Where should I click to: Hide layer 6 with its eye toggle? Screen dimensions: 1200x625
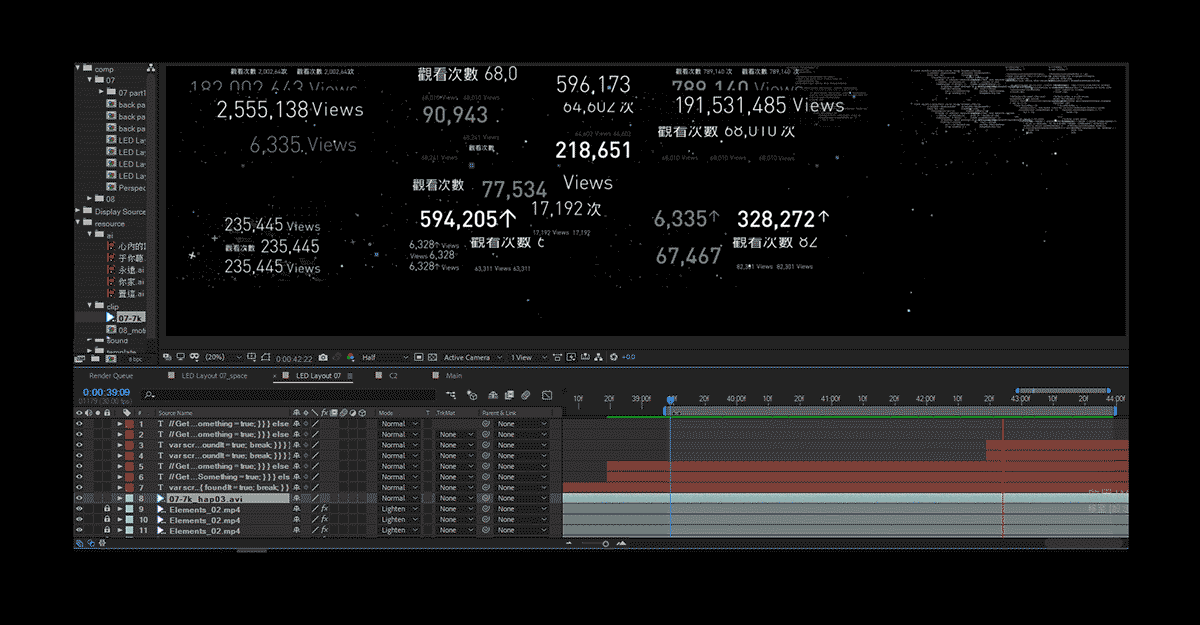click(80, 477)
